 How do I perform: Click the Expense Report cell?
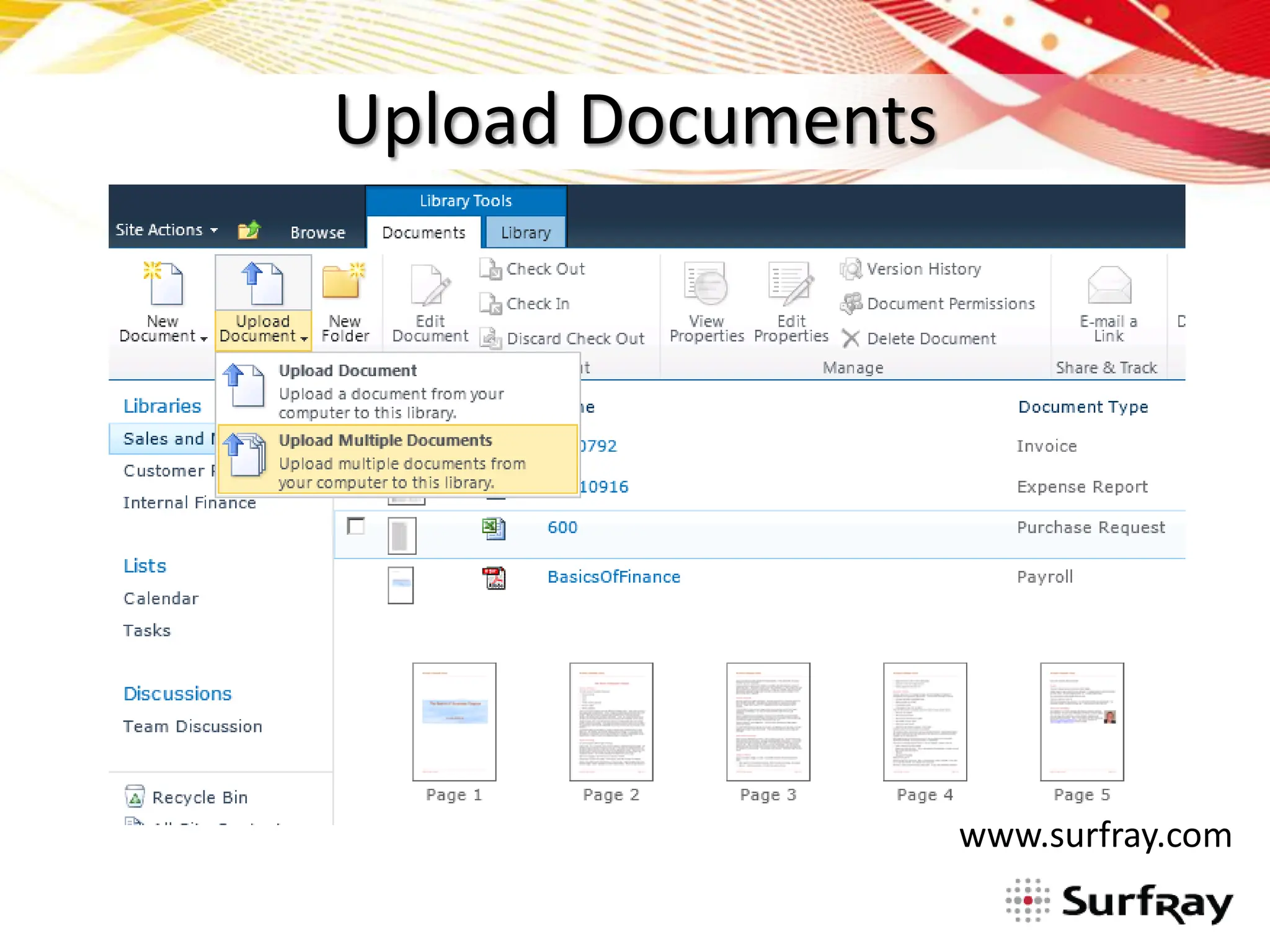click(x=1083, y=487)
